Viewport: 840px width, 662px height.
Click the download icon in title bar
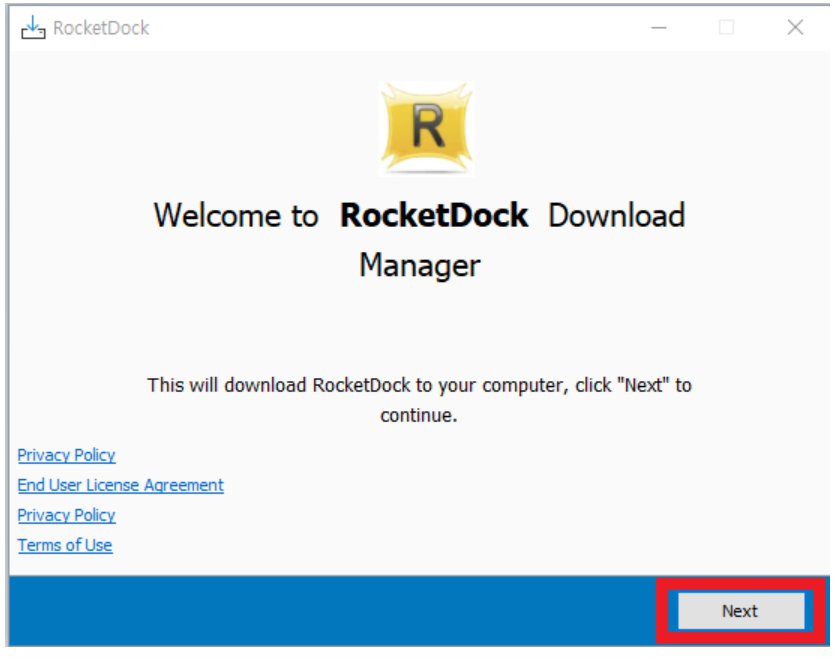point(33,28)
